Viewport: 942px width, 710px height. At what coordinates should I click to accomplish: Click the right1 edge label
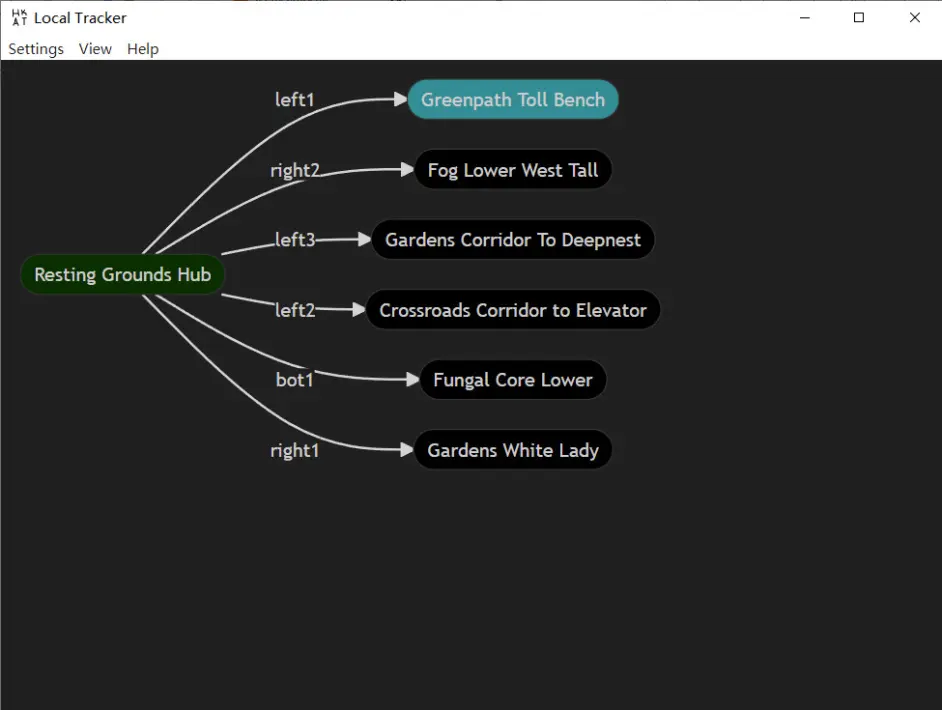click(x=294, y=451)
